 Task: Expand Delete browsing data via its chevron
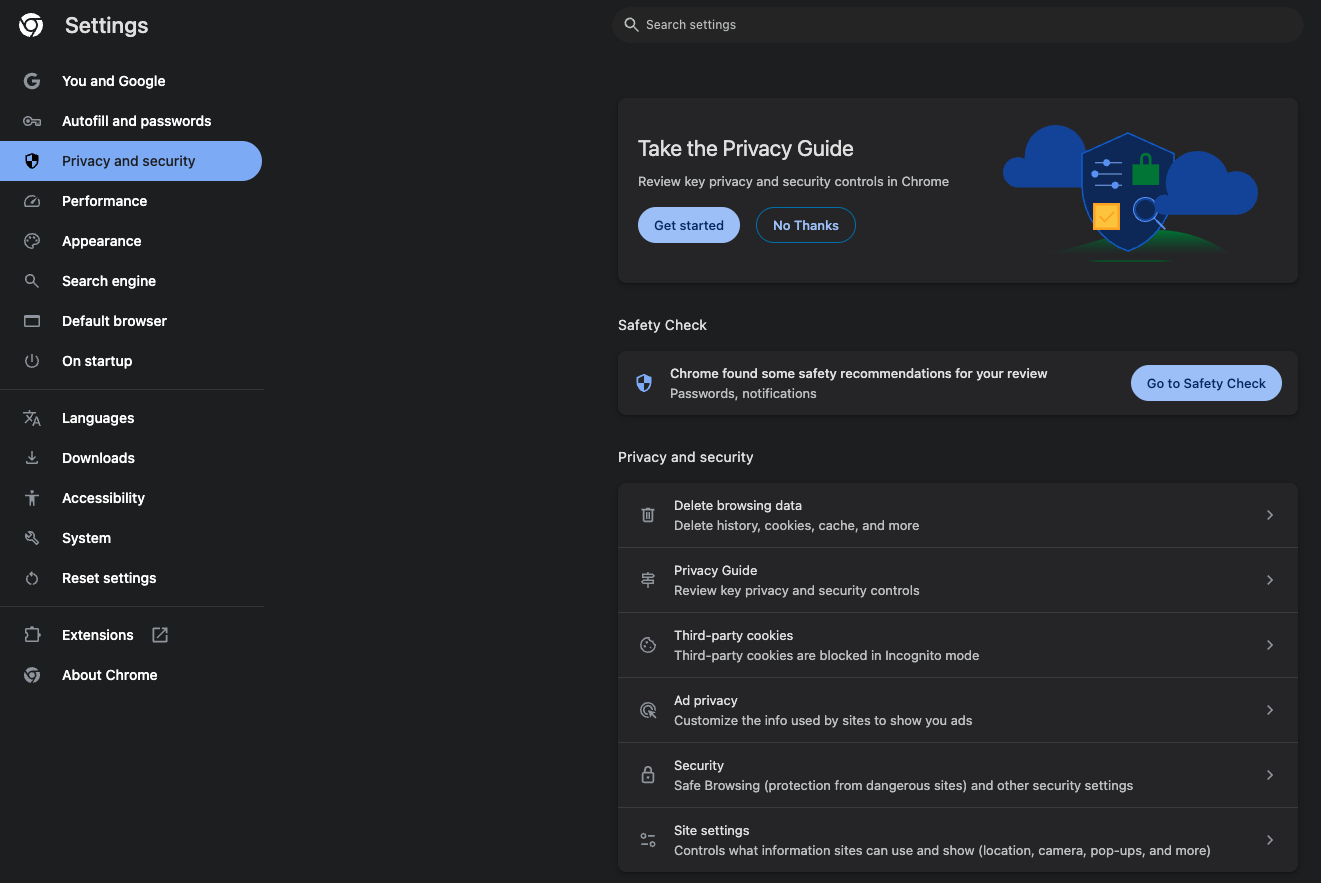(1270, 515)
